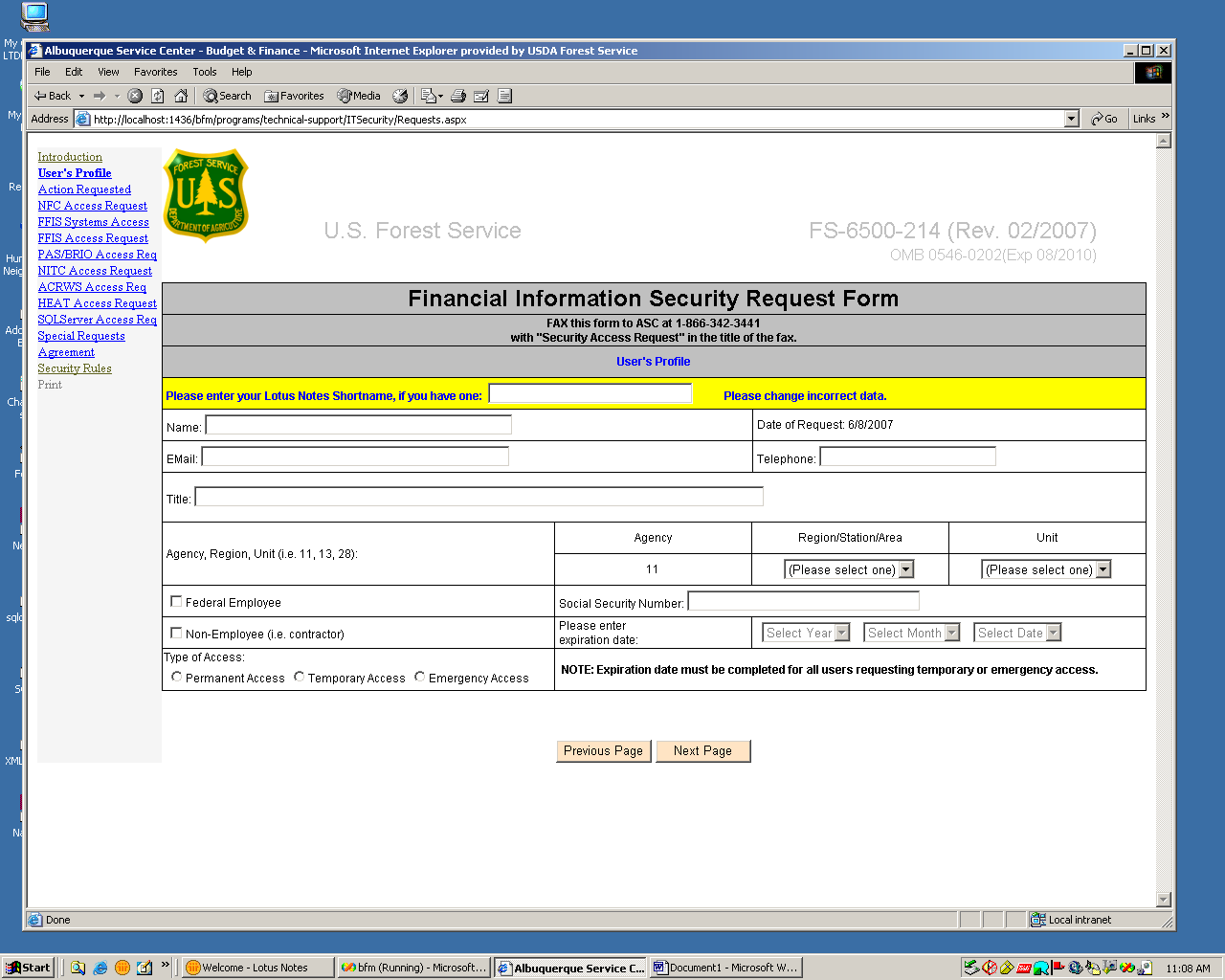Viewport: 1225px width, 980px height.
Task: Open Search pane from toolbar
Action: (227, 96)
